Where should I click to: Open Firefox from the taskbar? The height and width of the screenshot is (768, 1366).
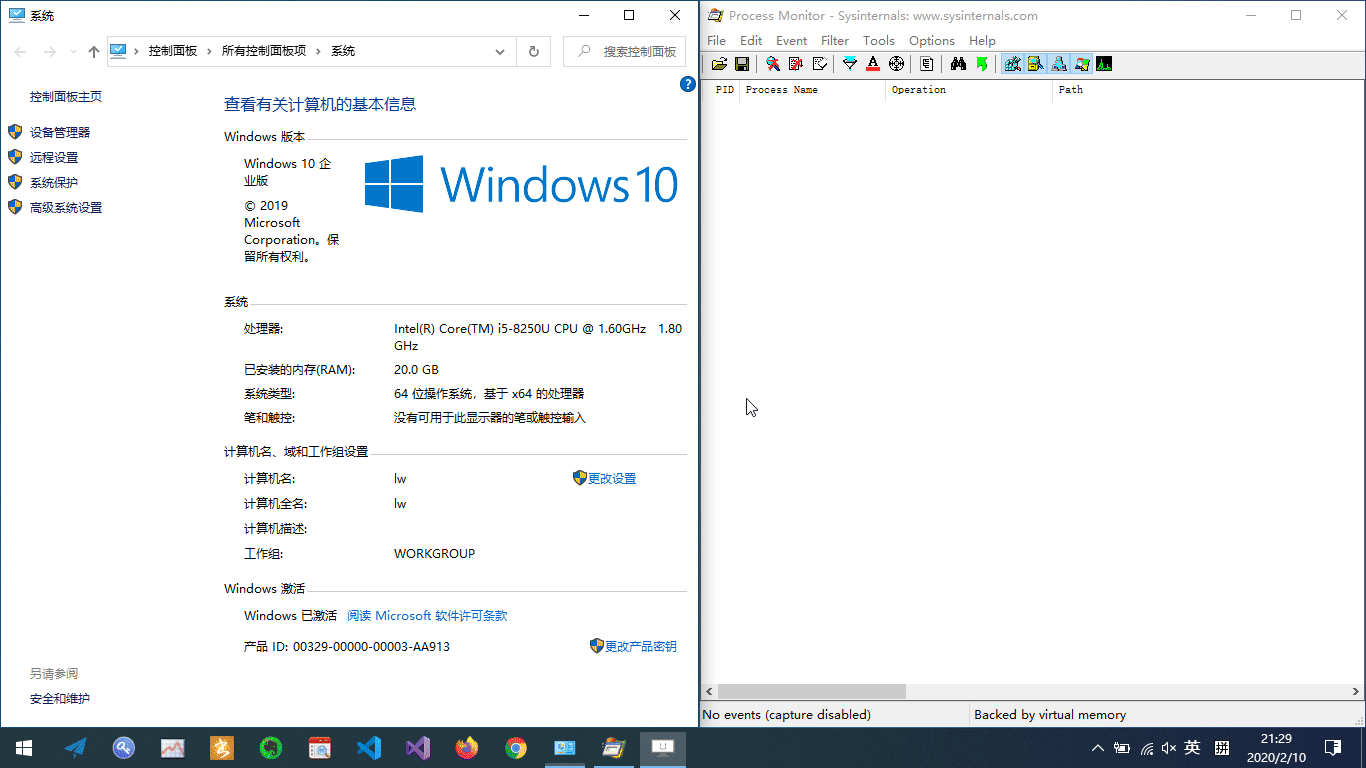(467, 747)
